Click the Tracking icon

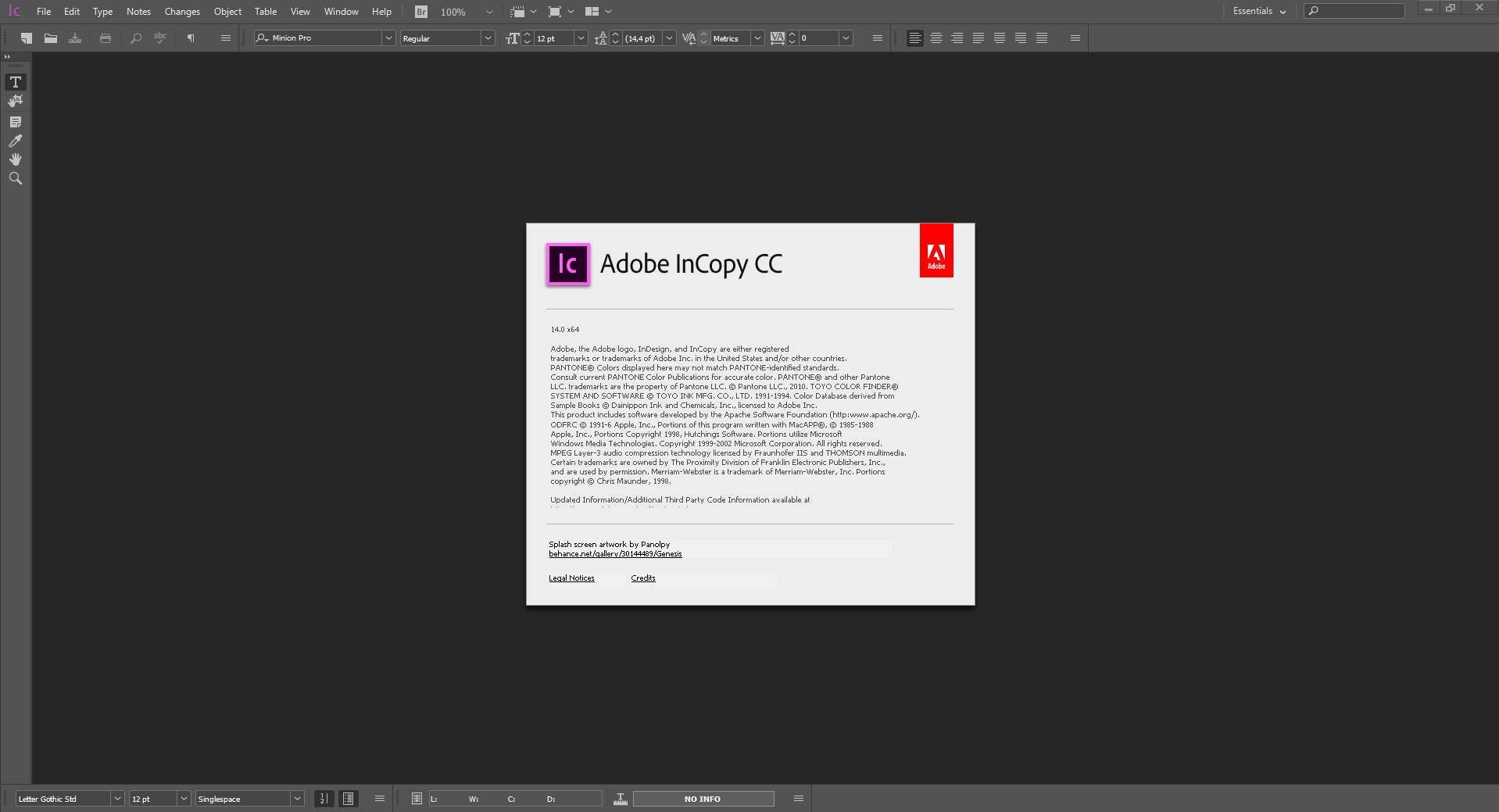[777, 38]
